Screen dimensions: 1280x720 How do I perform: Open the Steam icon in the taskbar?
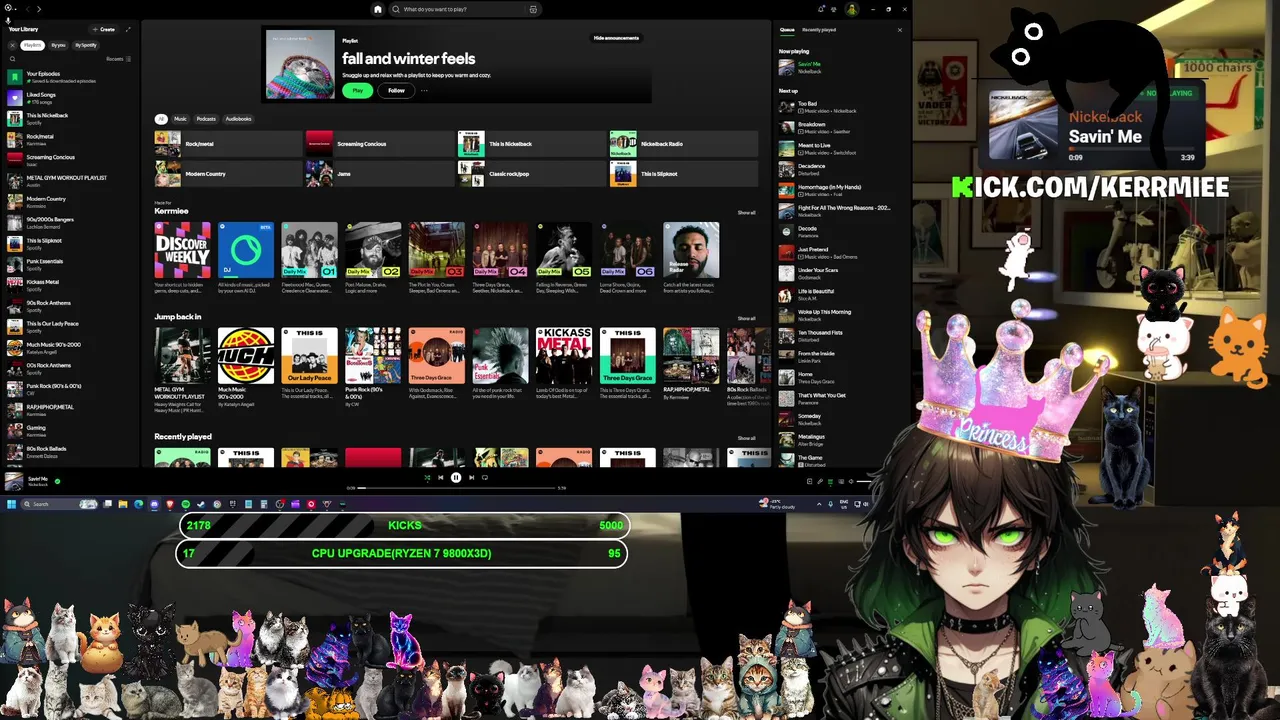201,504
